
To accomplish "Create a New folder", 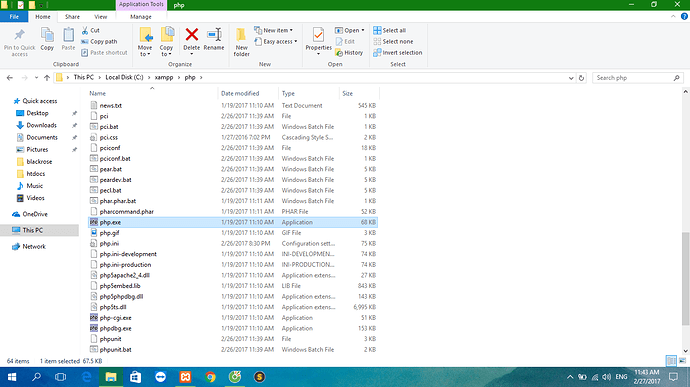I will pyautogui.click(x=241, y=42).
